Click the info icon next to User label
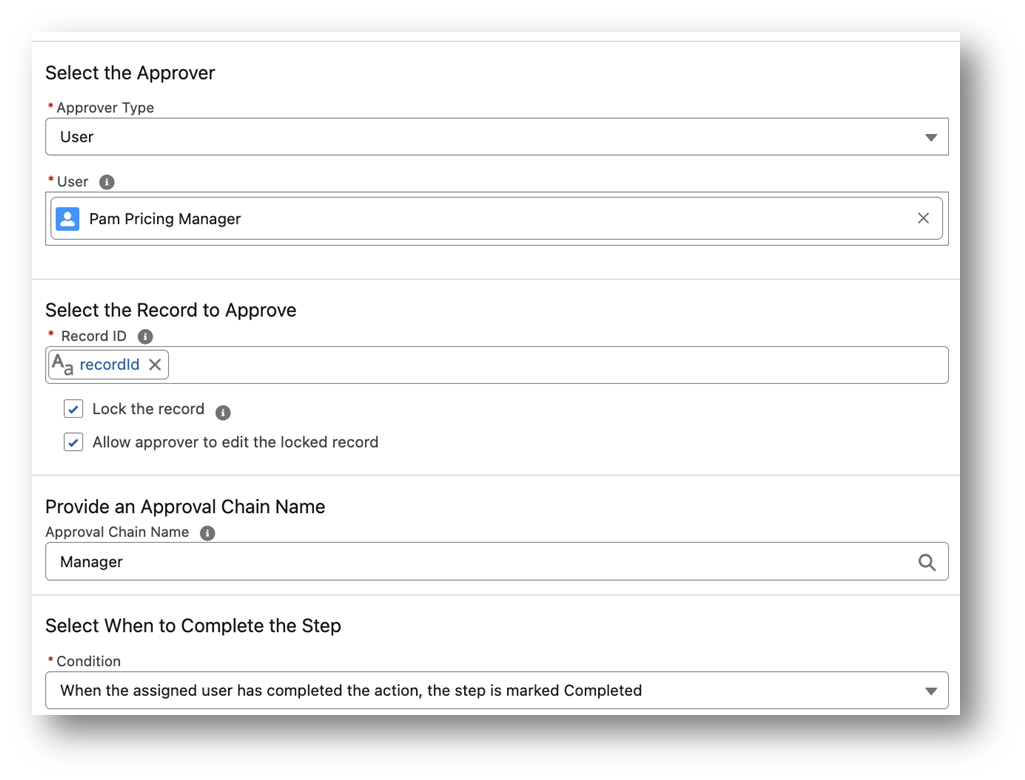 tap(107, 182)
